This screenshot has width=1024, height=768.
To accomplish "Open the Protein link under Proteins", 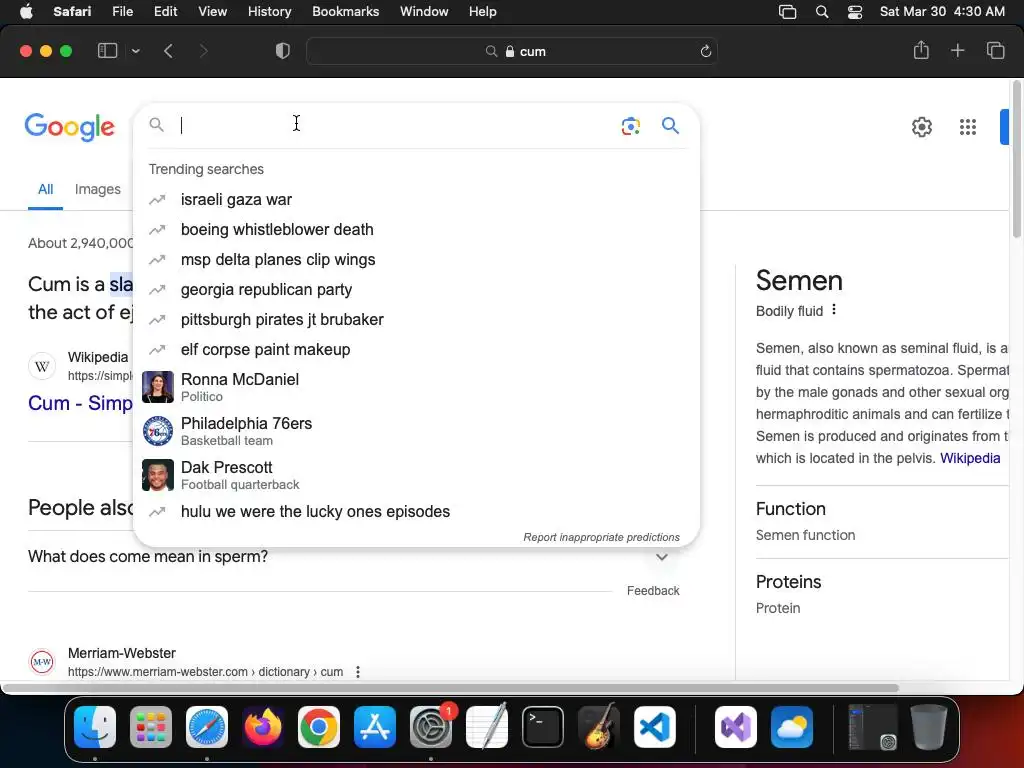I will tap(778, 608).
